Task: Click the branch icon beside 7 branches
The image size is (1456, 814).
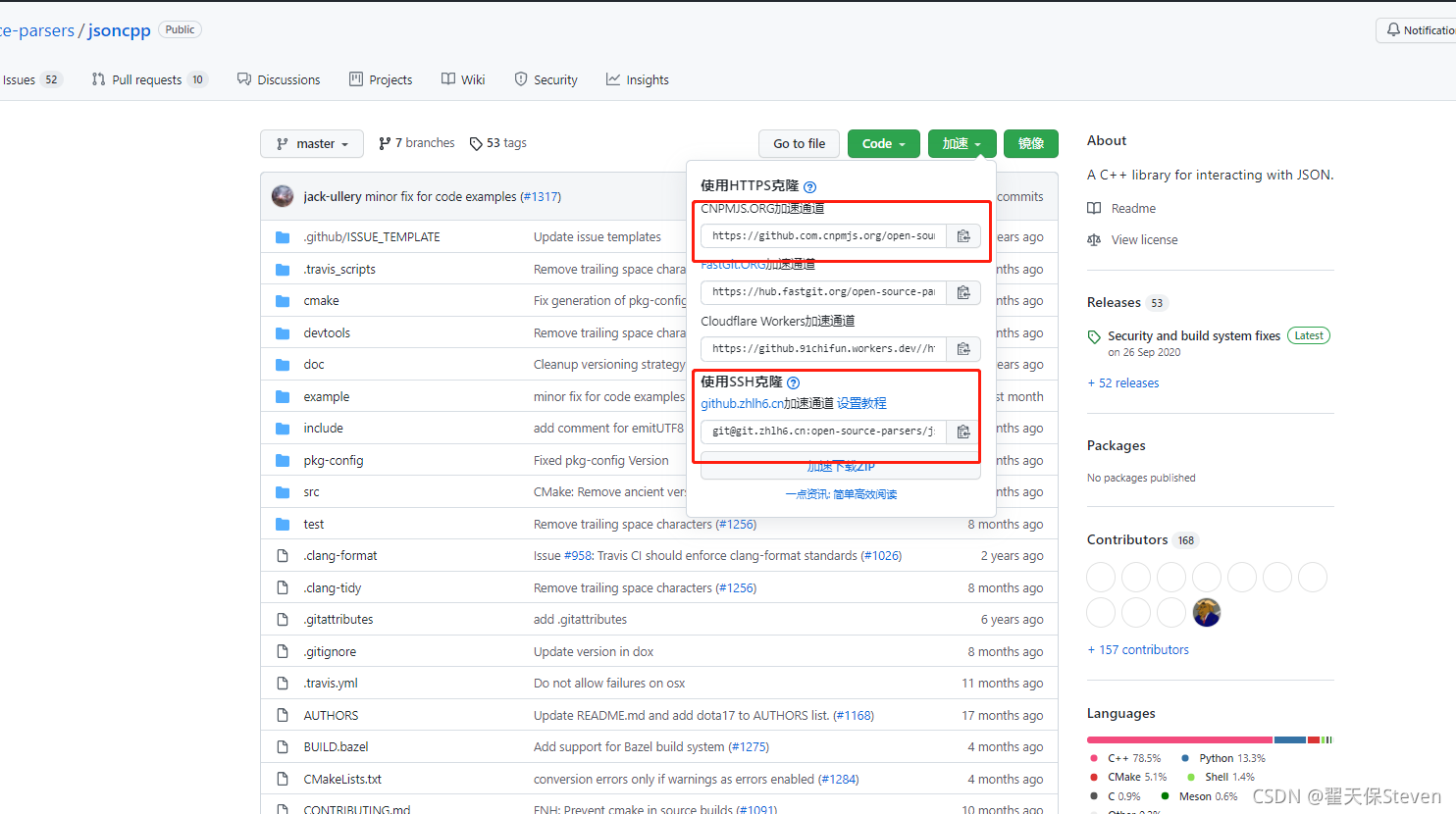Action: 385,142
